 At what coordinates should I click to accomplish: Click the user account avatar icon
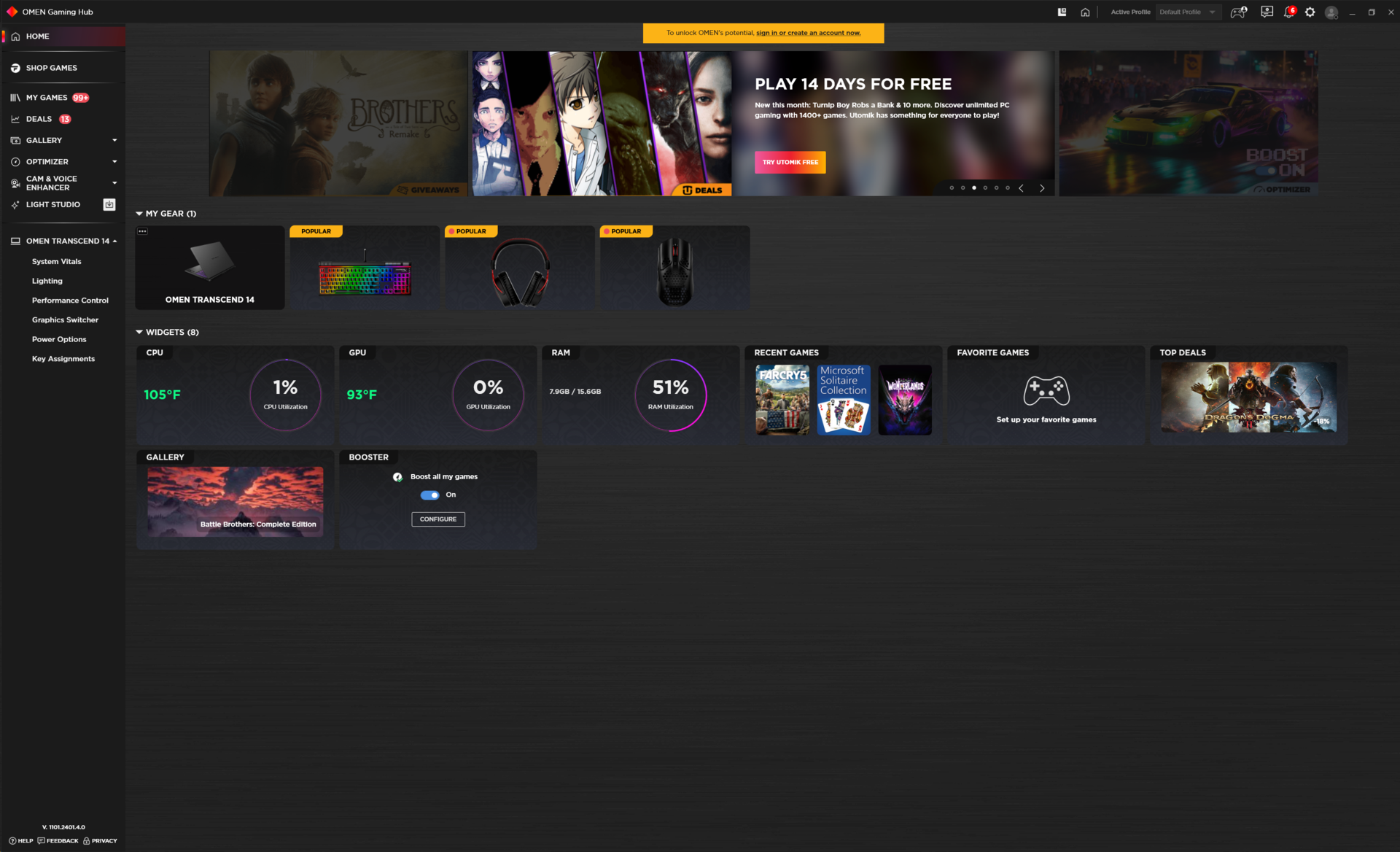(1331, 12)
